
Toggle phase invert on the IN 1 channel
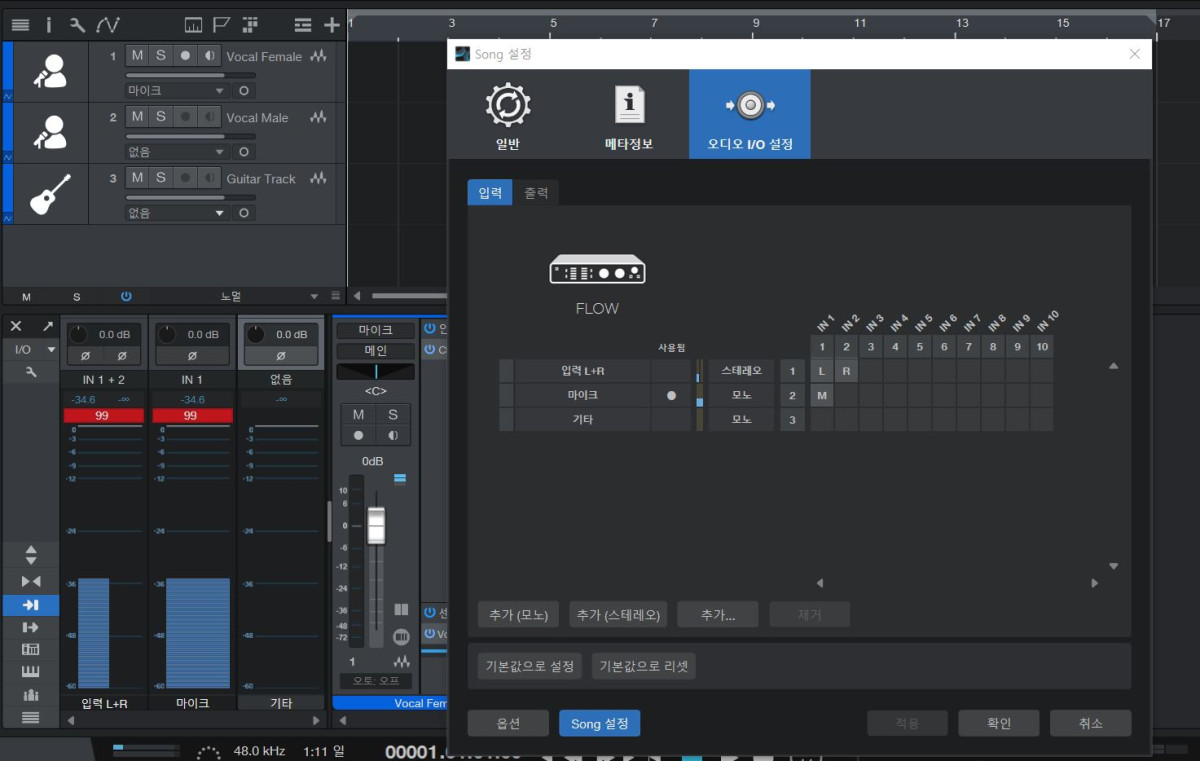click(x=192, y=356)
